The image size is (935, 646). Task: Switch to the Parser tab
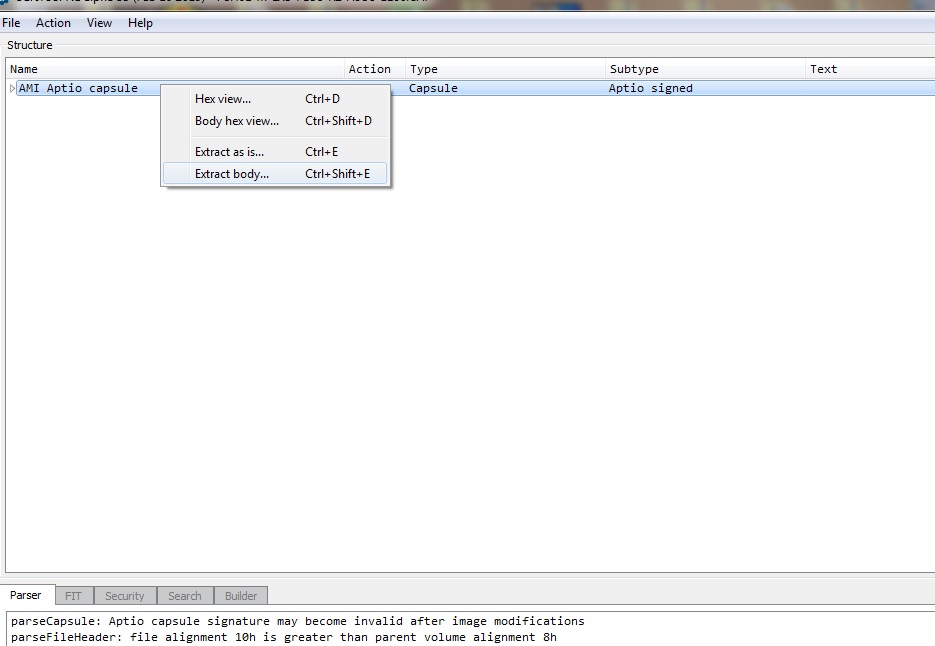26,595
